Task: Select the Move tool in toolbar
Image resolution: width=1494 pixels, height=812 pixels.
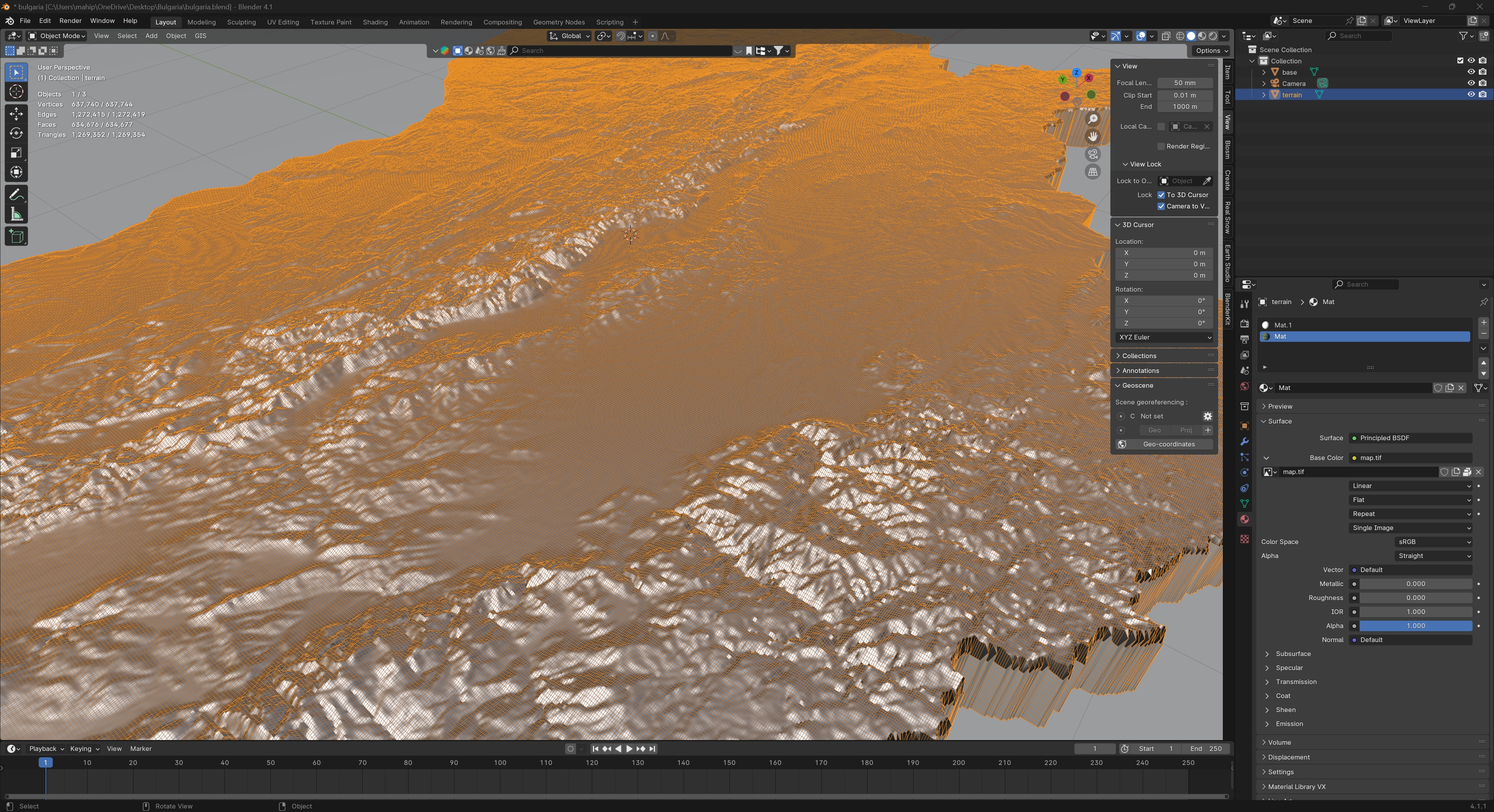Action: coord(16,114)
